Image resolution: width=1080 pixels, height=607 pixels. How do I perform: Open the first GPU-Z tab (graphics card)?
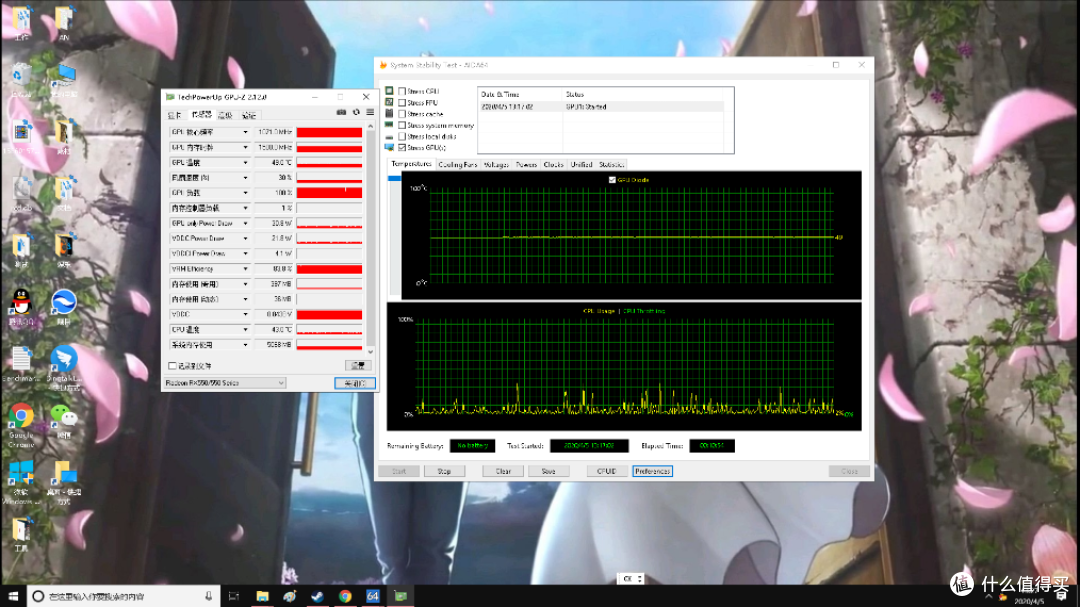click(175, 116)
